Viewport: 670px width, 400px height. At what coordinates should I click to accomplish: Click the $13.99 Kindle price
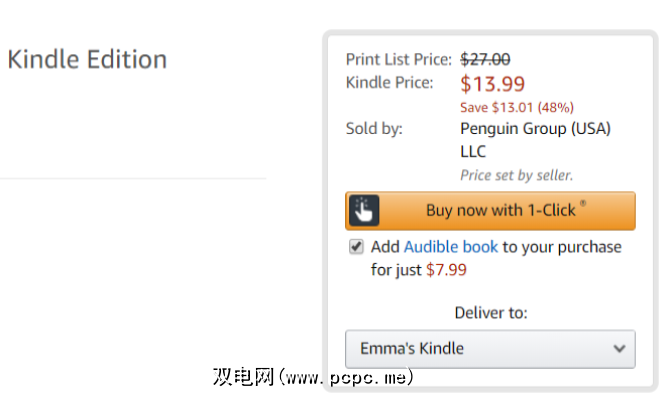(x=492, y=84)
